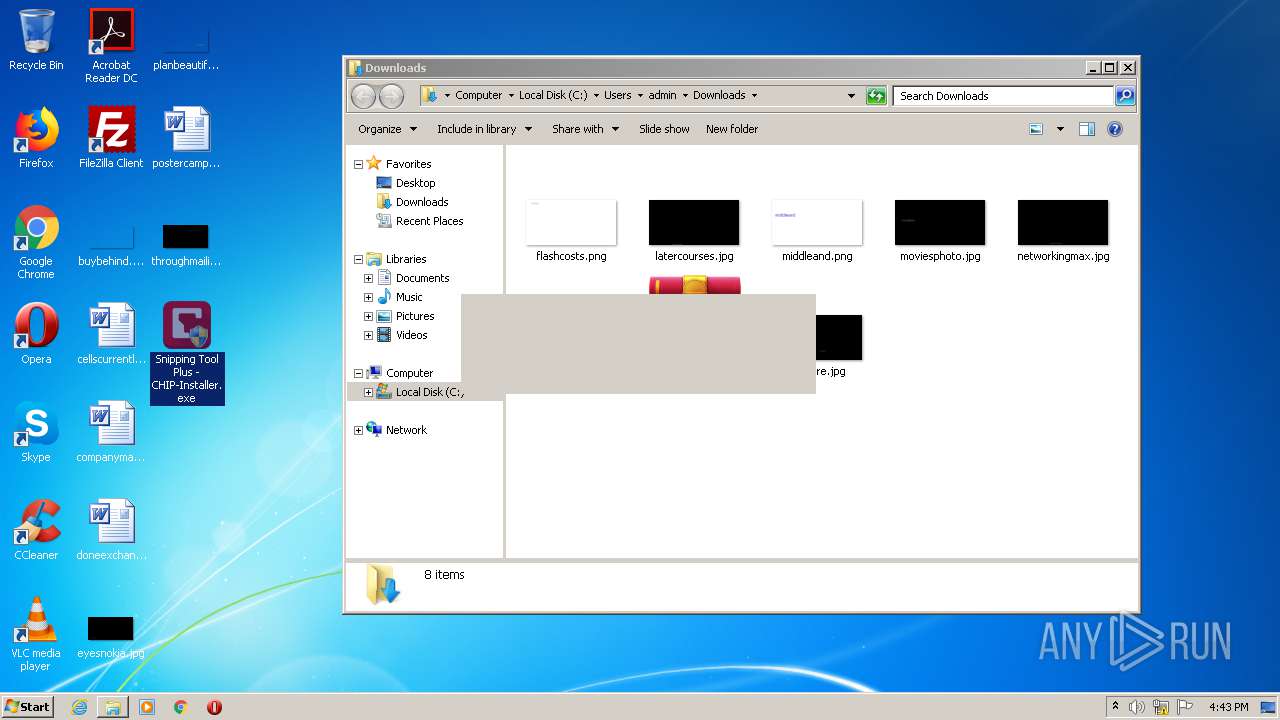Select Desktop under Favorites

point(406,183)
